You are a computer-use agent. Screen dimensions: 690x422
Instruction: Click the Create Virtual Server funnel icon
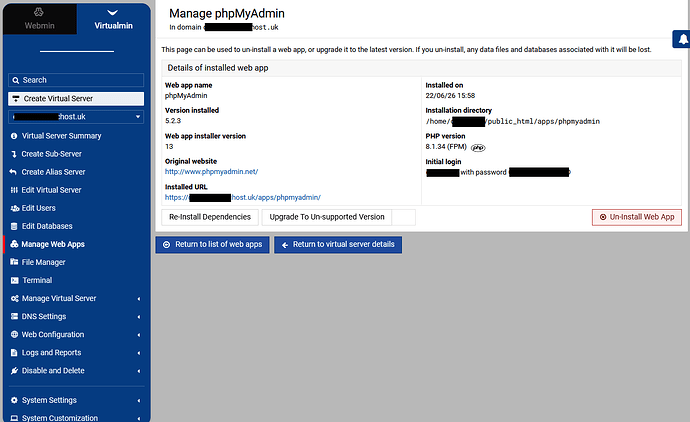[x=16, y=99]
